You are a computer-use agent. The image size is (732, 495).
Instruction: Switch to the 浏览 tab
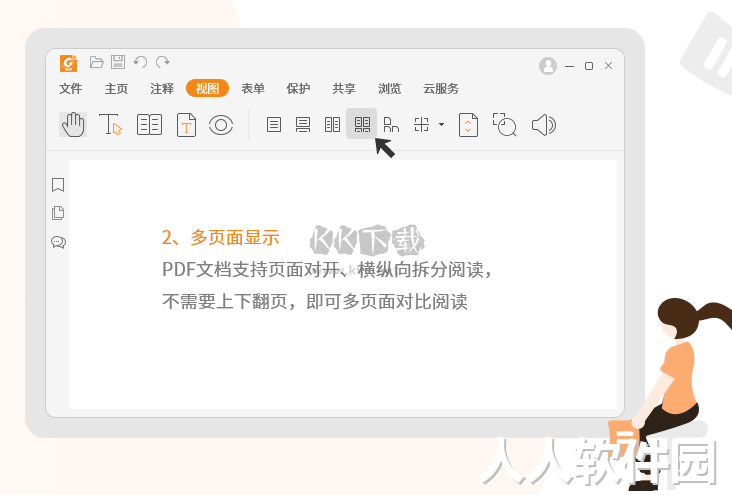click(389, 88)
